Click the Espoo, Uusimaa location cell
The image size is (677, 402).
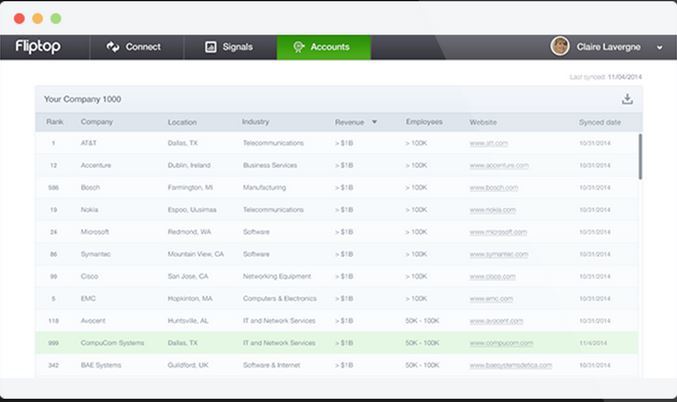(192, 210)
